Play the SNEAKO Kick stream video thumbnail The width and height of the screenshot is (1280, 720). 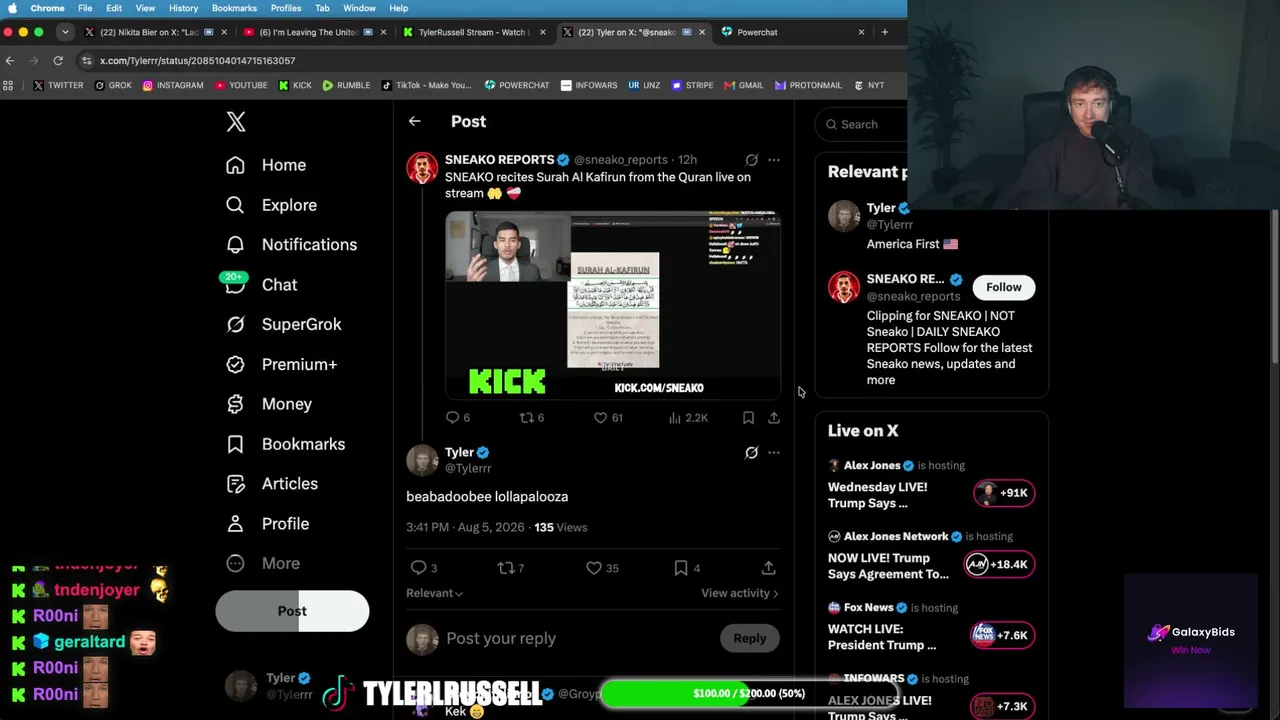pos(613,305)
